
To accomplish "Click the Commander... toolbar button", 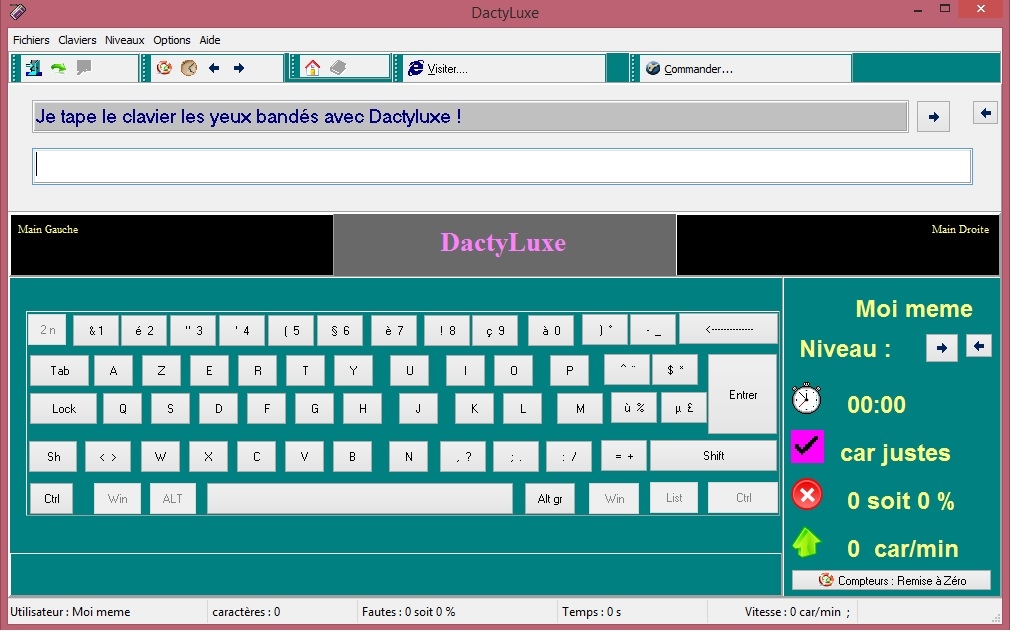I will coord(745,68).
